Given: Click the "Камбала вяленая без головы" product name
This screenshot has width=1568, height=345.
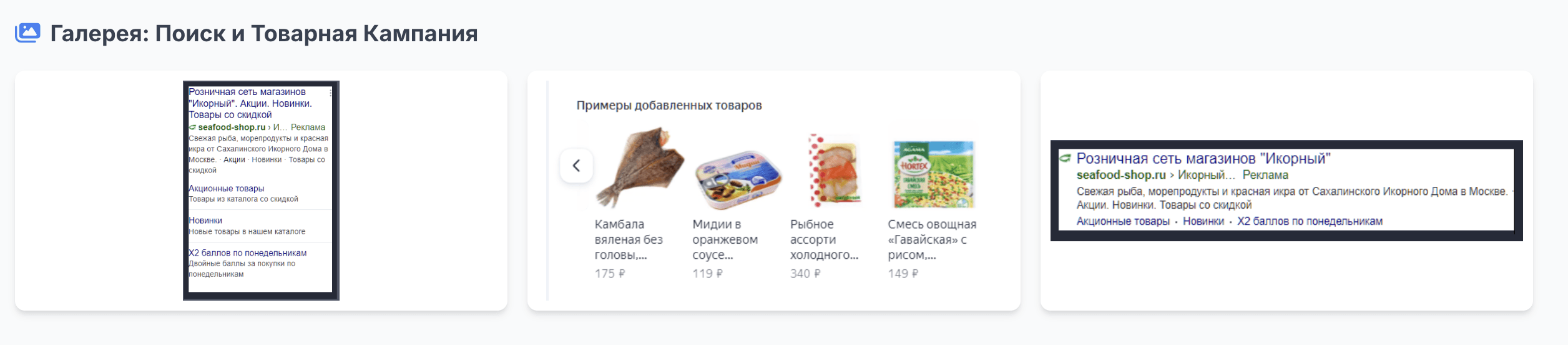Looking at the screenshot, I should [x=629, y=239].
